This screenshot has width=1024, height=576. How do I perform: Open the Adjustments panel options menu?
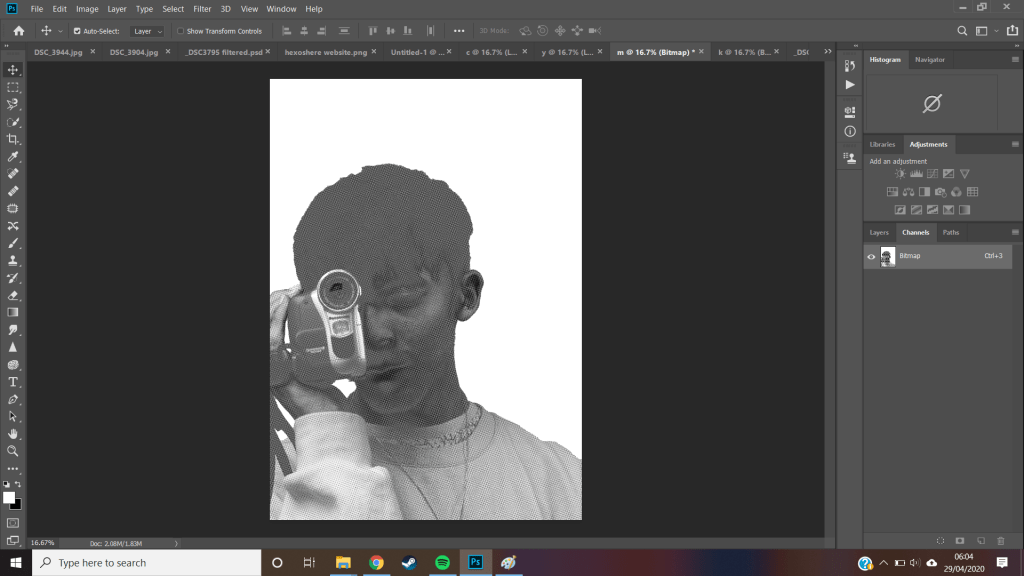[1015, 145]
